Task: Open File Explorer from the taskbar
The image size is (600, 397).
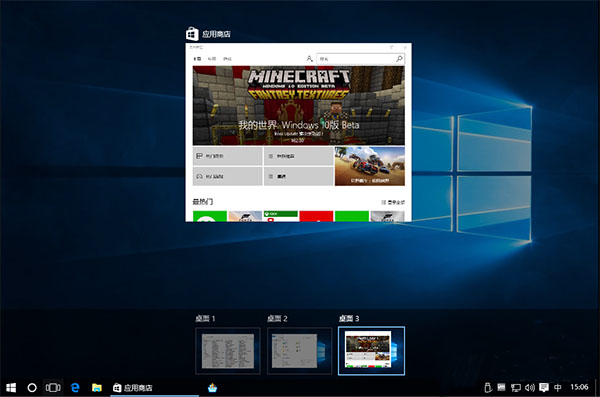Action: (x=97, y=388)
